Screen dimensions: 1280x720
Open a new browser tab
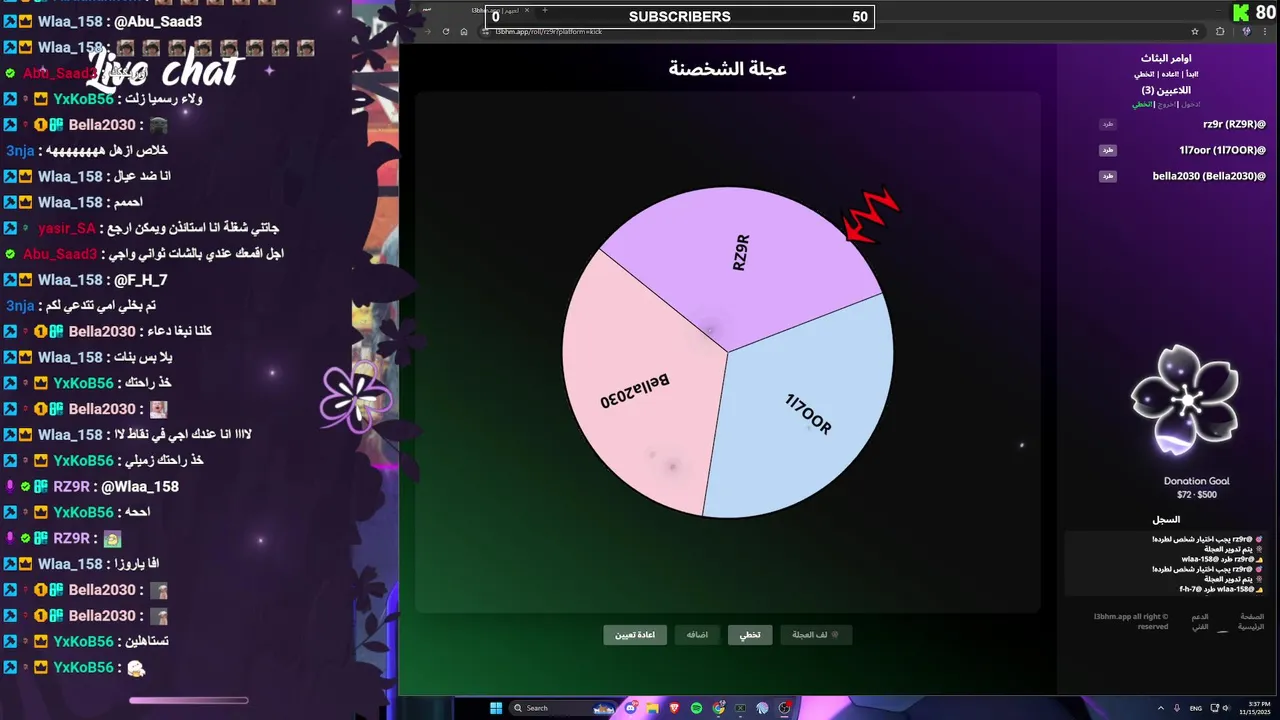pos(545,10)
